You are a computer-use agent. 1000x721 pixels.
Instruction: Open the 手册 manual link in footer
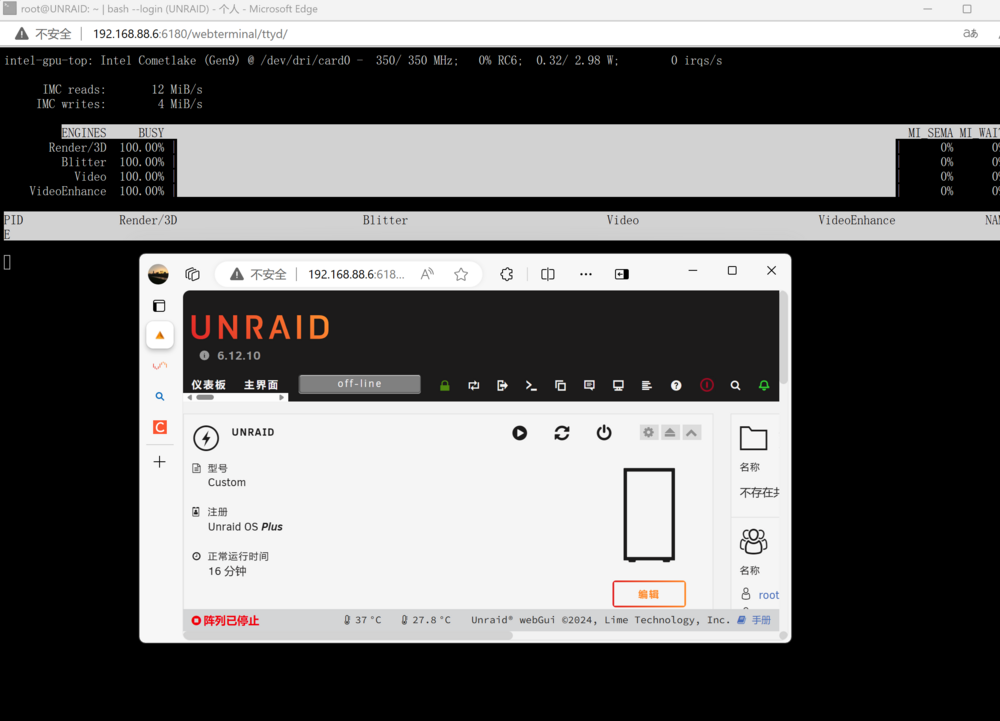click(761, 620)
